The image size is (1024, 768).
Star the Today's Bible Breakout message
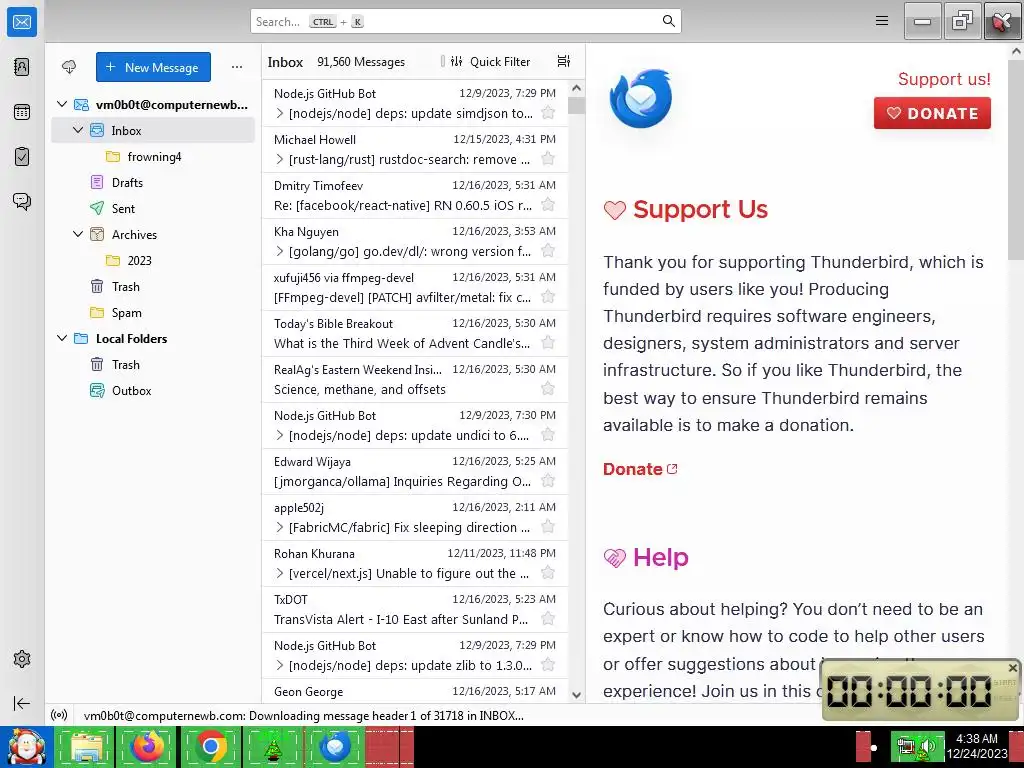pos(548,343)
